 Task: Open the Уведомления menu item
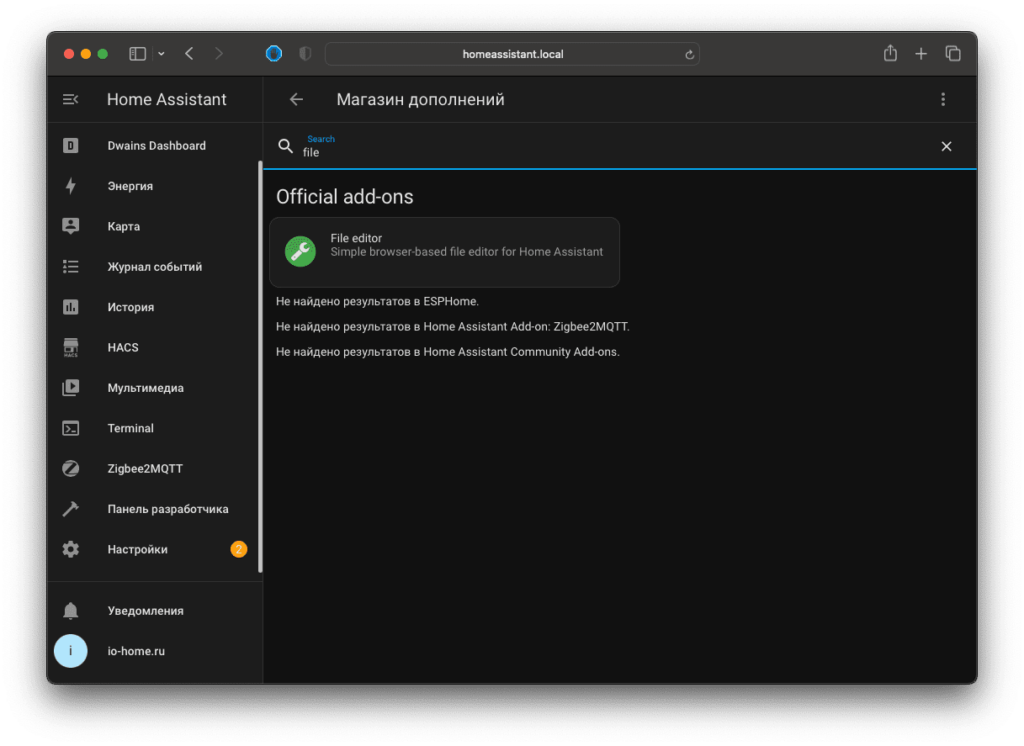(x=155, y=611)
